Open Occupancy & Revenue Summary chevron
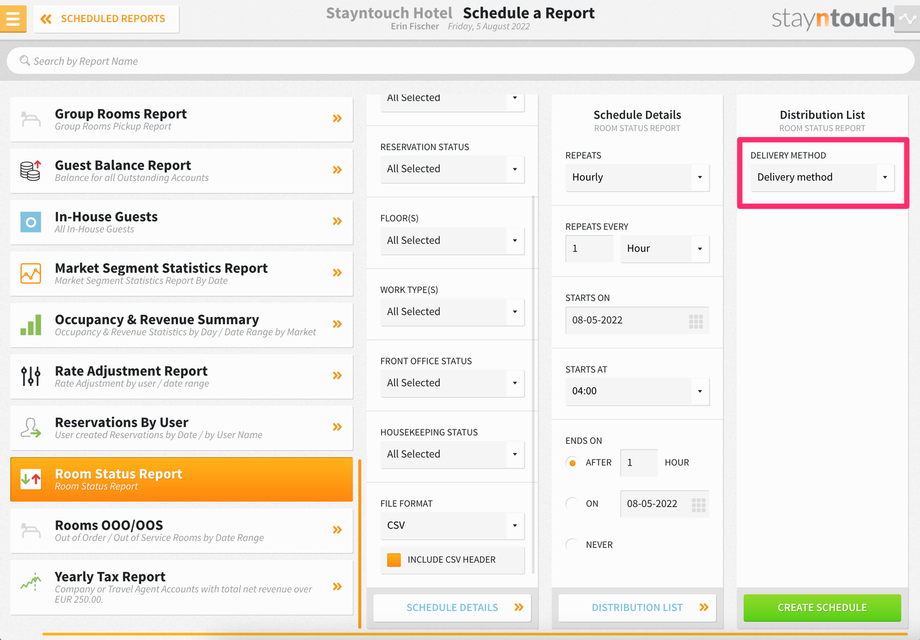Screen dimensions: 920x640 [337, 324]
